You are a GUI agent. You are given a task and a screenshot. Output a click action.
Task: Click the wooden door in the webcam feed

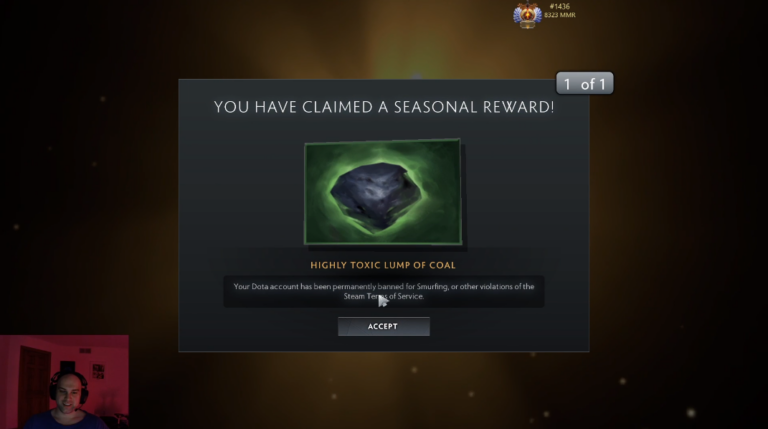34,380
